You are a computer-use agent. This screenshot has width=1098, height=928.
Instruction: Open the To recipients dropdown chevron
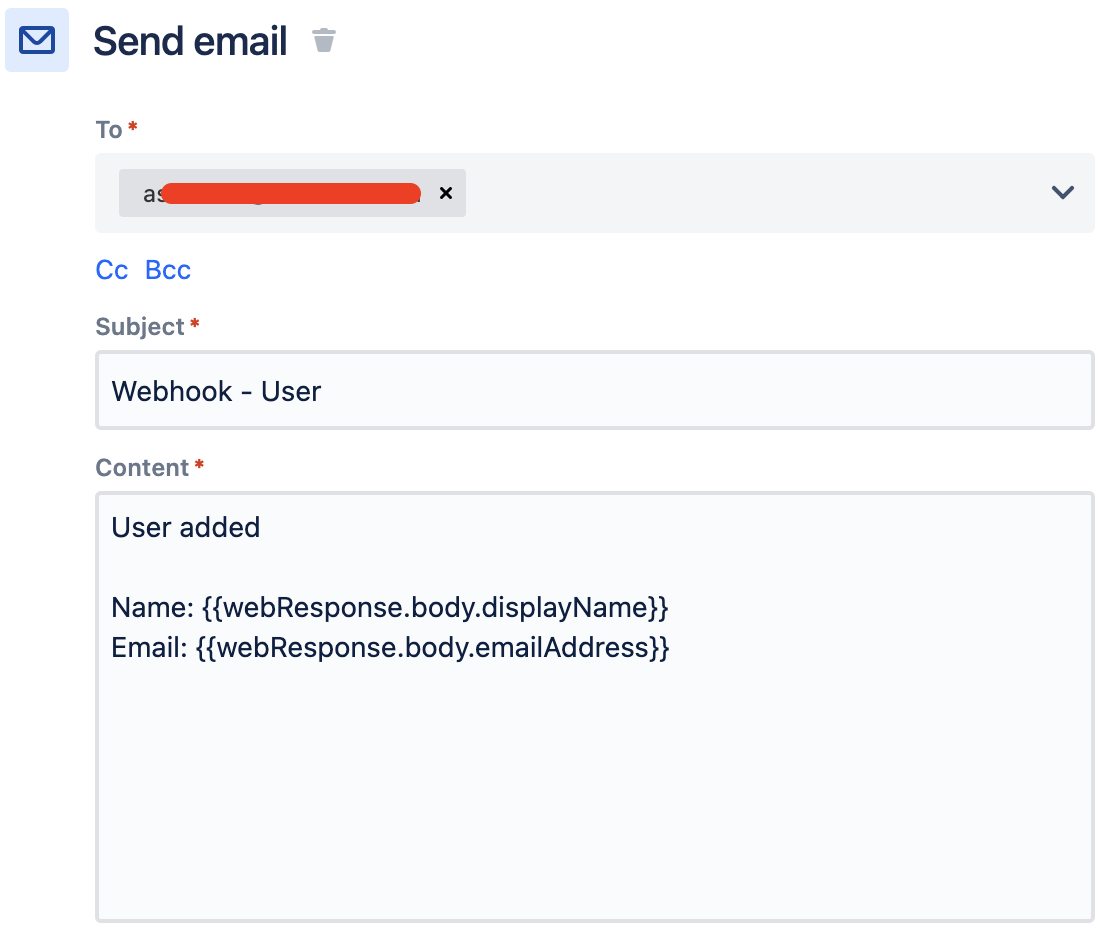pos(1063,192)
